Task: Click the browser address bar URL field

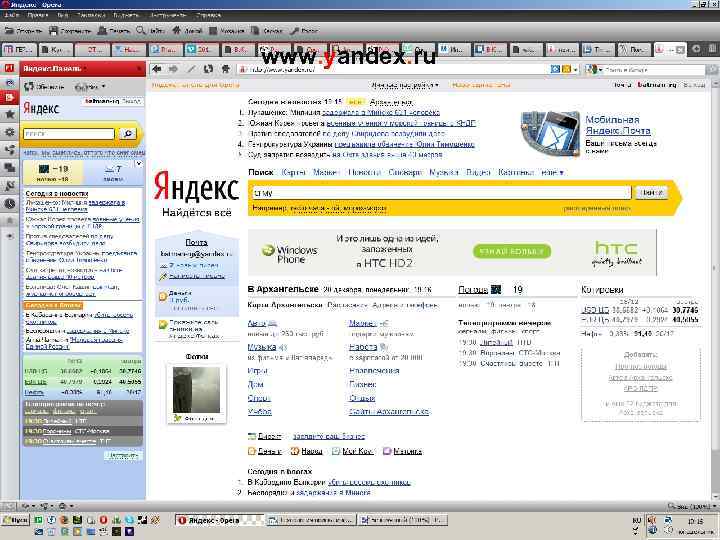Action: point(394,69)
